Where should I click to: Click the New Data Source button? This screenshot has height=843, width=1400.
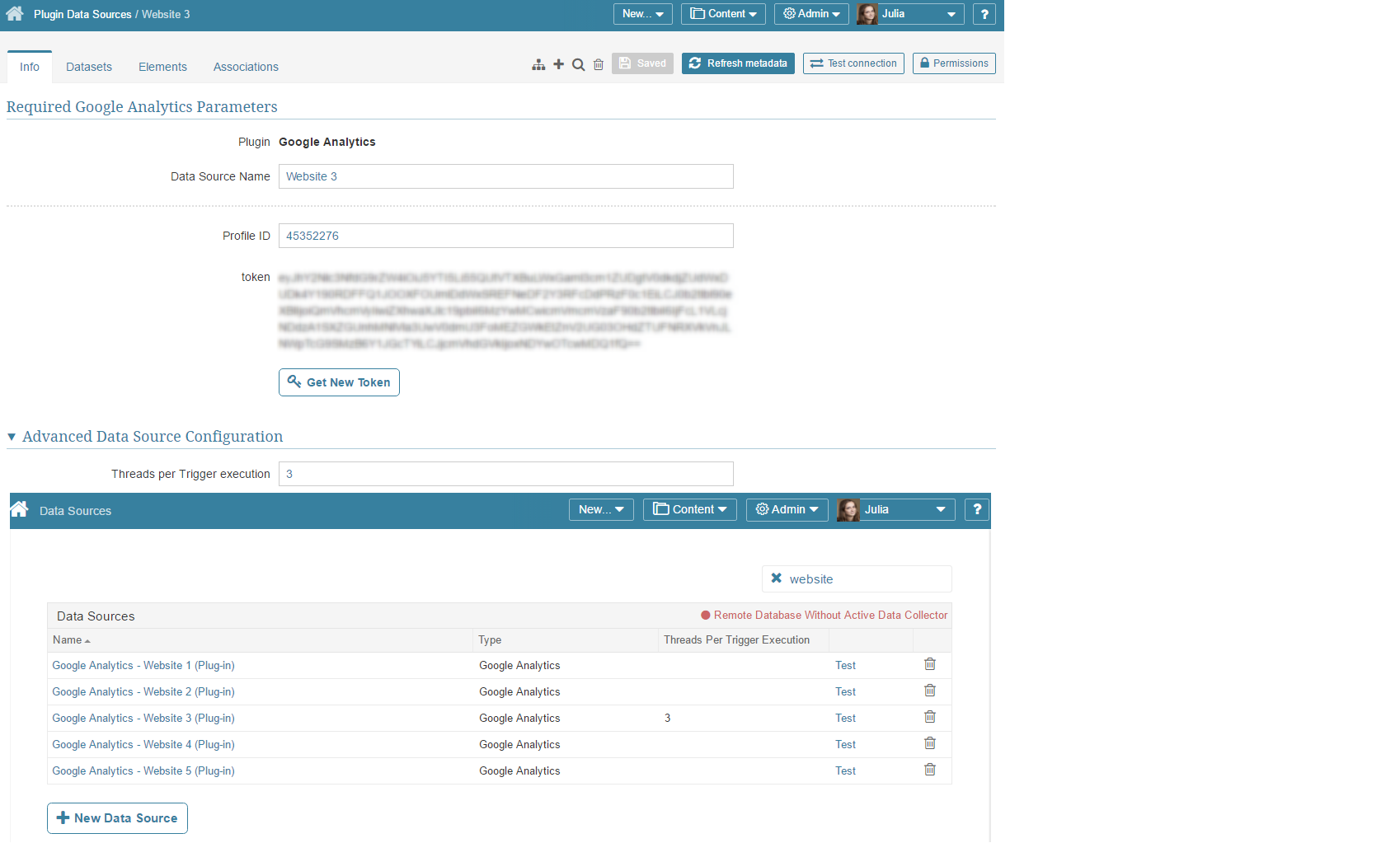tap(117, 818)
